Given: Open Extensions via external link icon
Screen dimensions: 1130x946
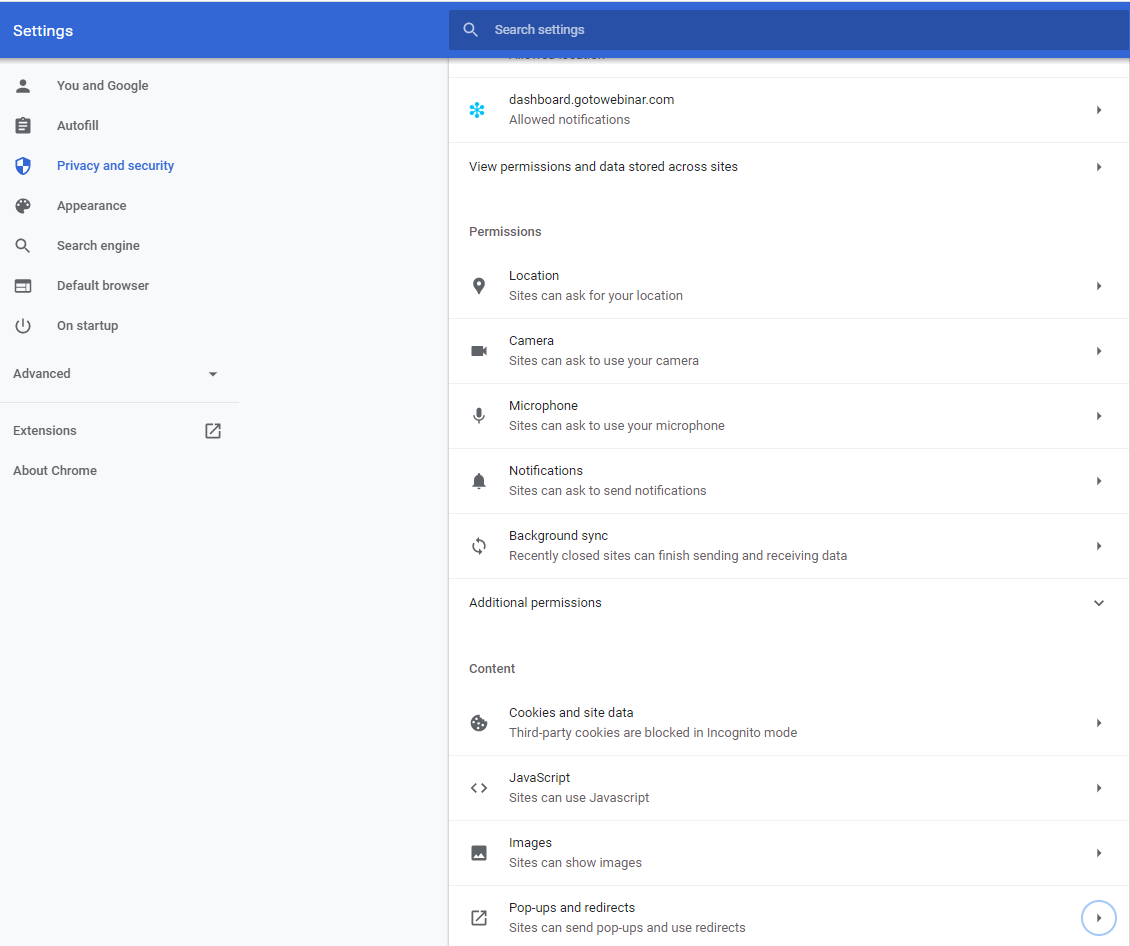Looking at the screenshot, I should click(213, 431).
